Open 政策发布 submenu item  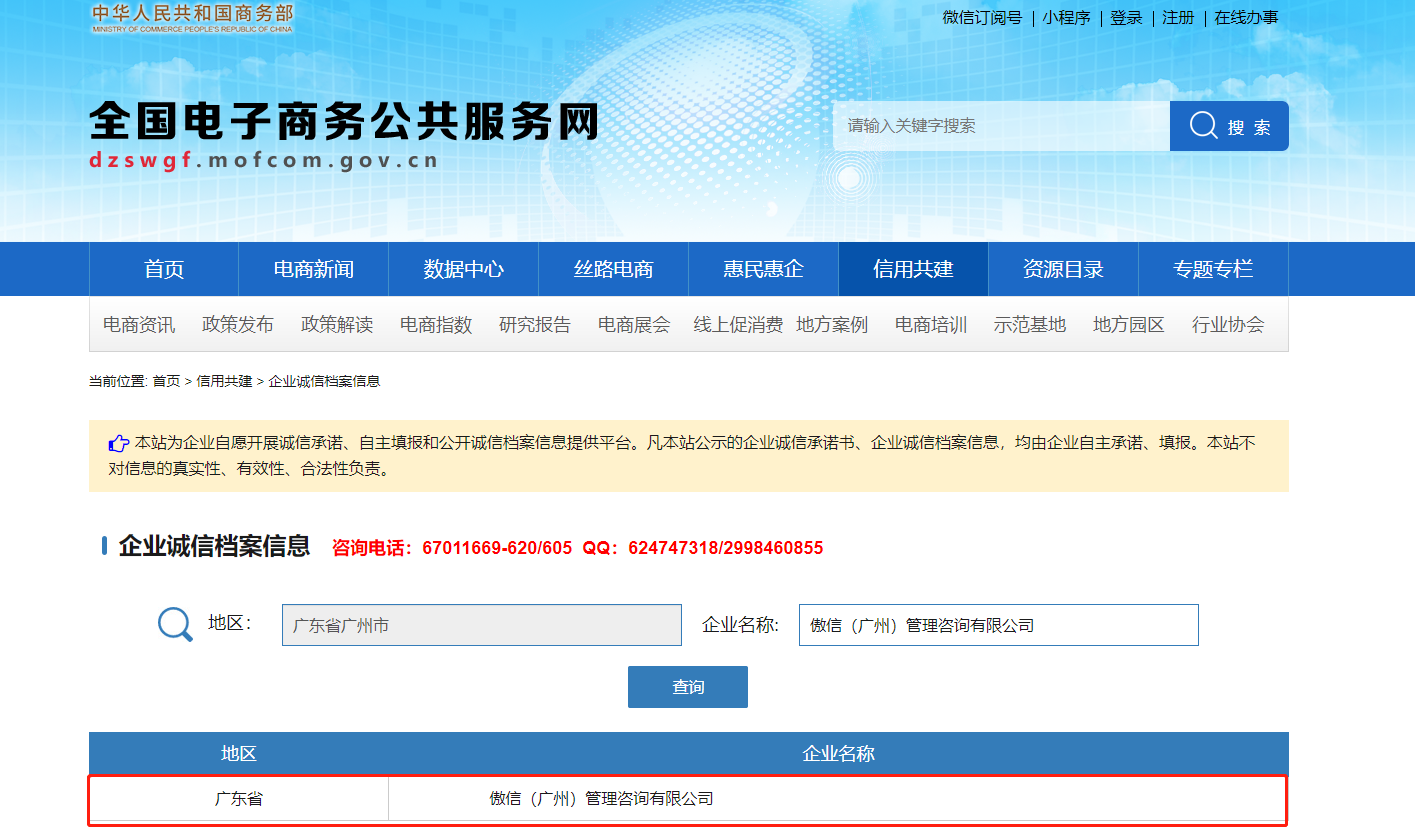(x=238, y=325)
